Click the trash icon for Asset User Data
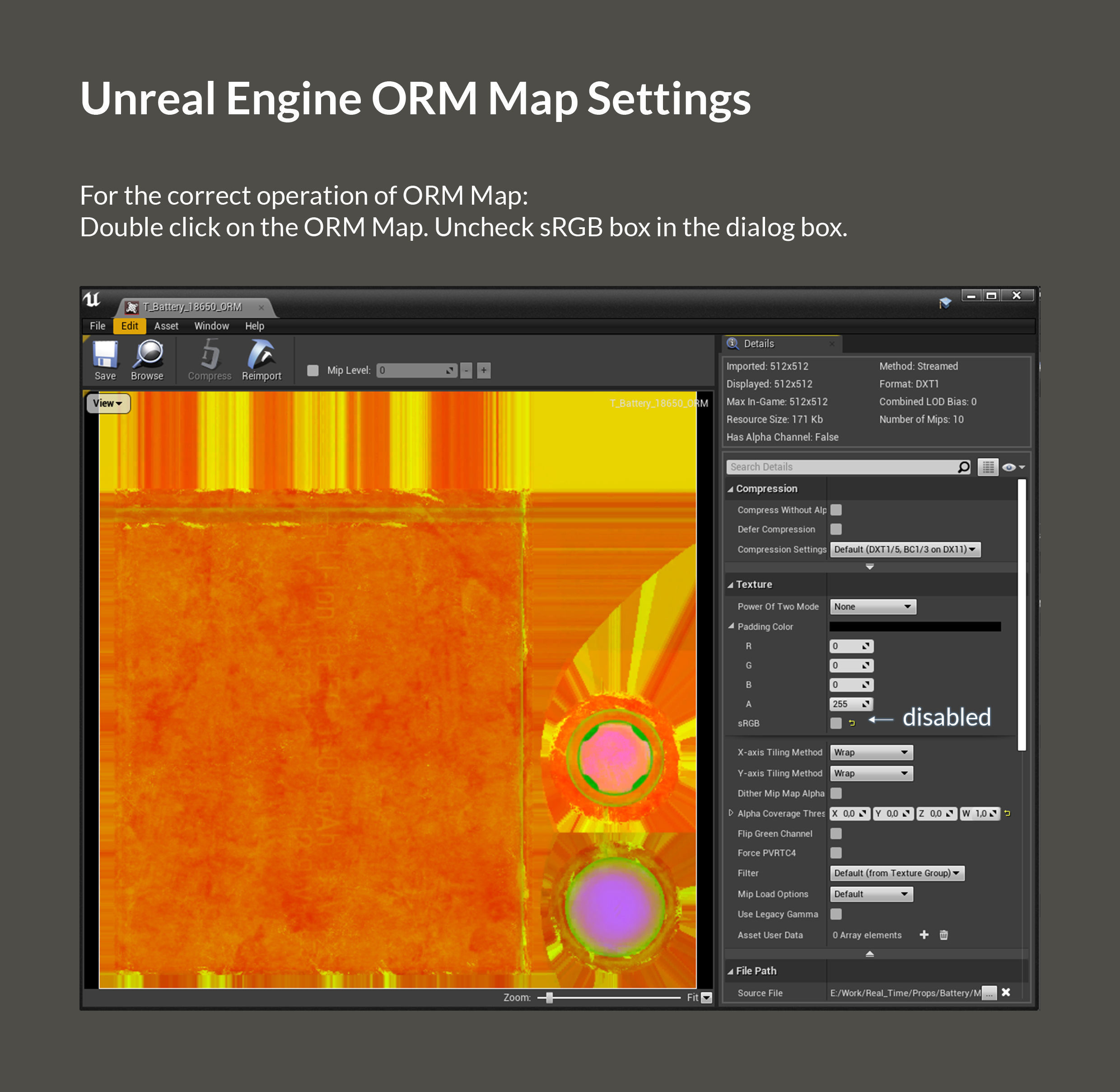 [943, 935]
